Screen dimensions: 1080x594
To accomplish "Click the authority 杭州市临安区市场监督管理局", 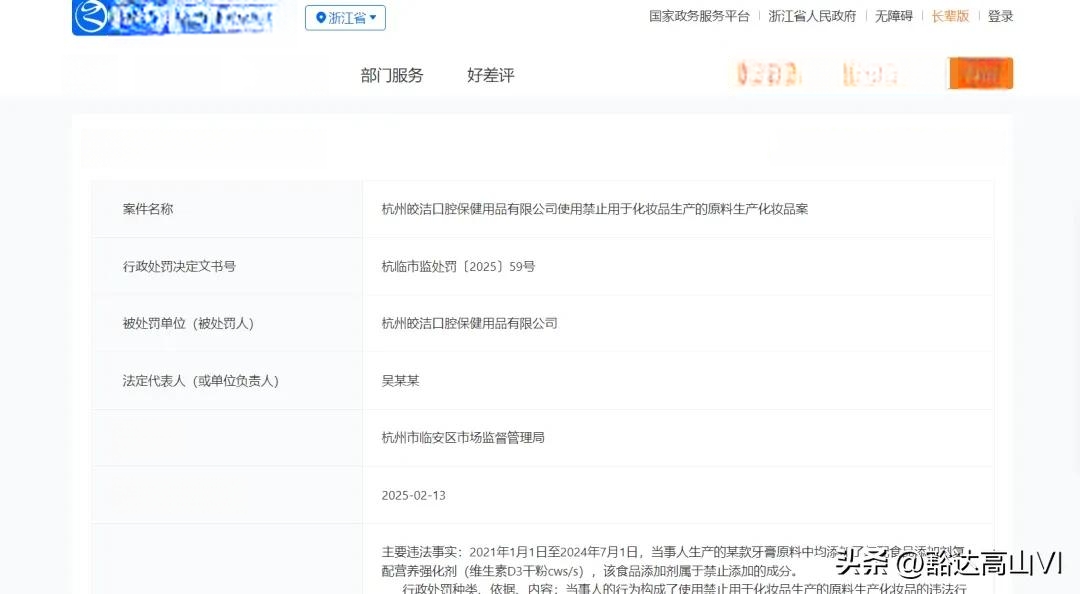I will tap(463, 438).
